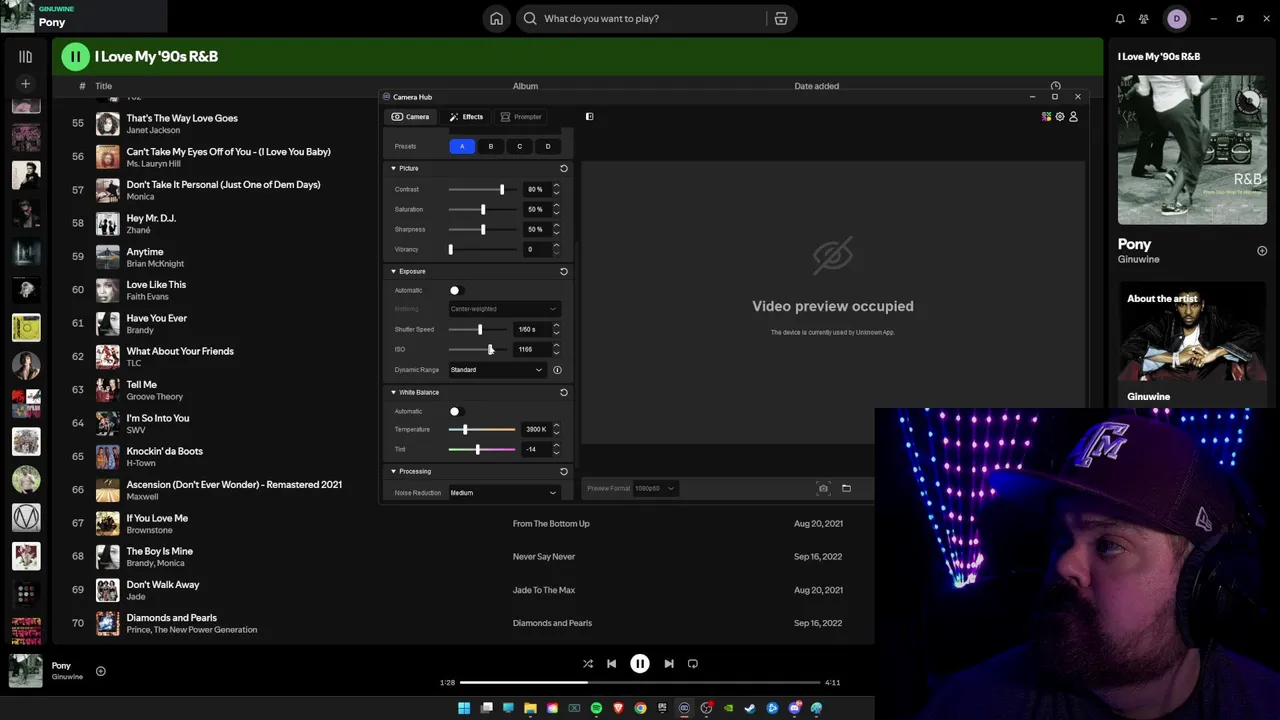Click the Saturation slider
Viewport: 1280px width, 720px height.
(483, 209)
